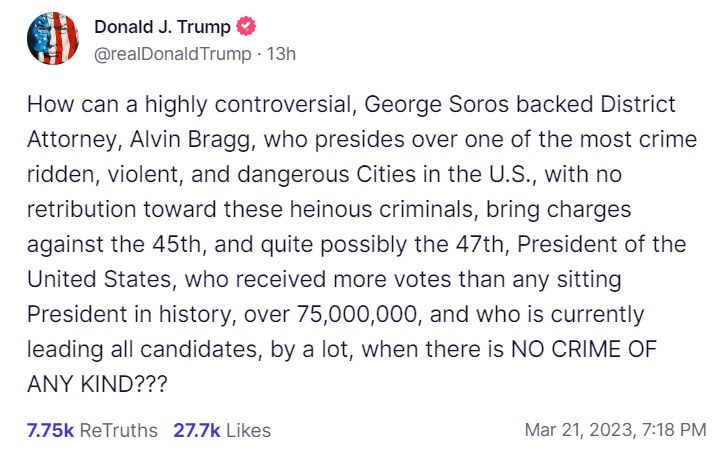Click the ReTruths label
This screenshot has width=721, height=453.
118,430
